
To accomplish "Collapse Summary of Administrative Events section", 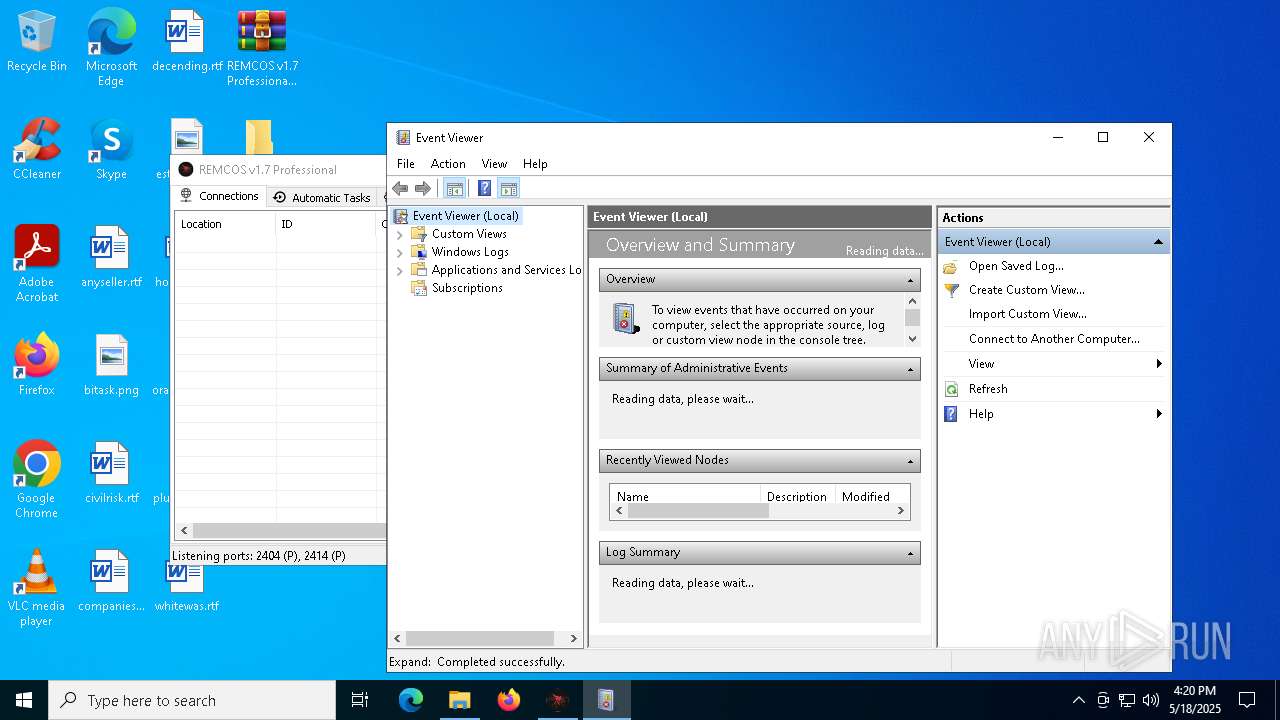I will (x=910, y=369).
